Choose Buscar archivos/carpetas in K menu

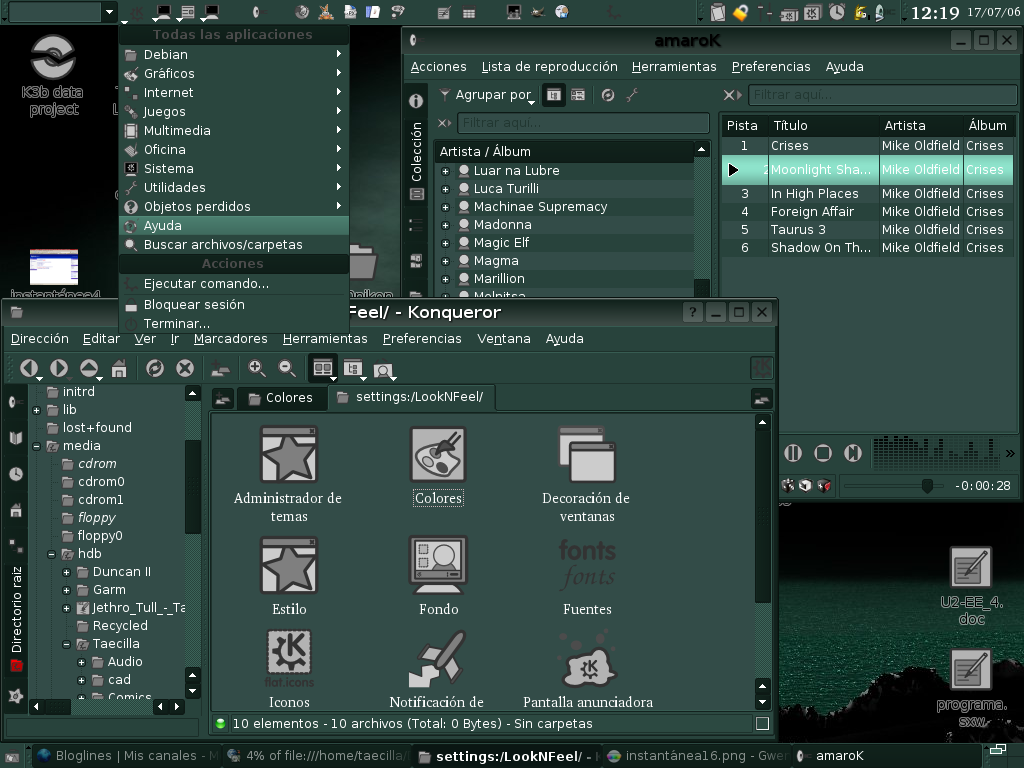point(234,244)
